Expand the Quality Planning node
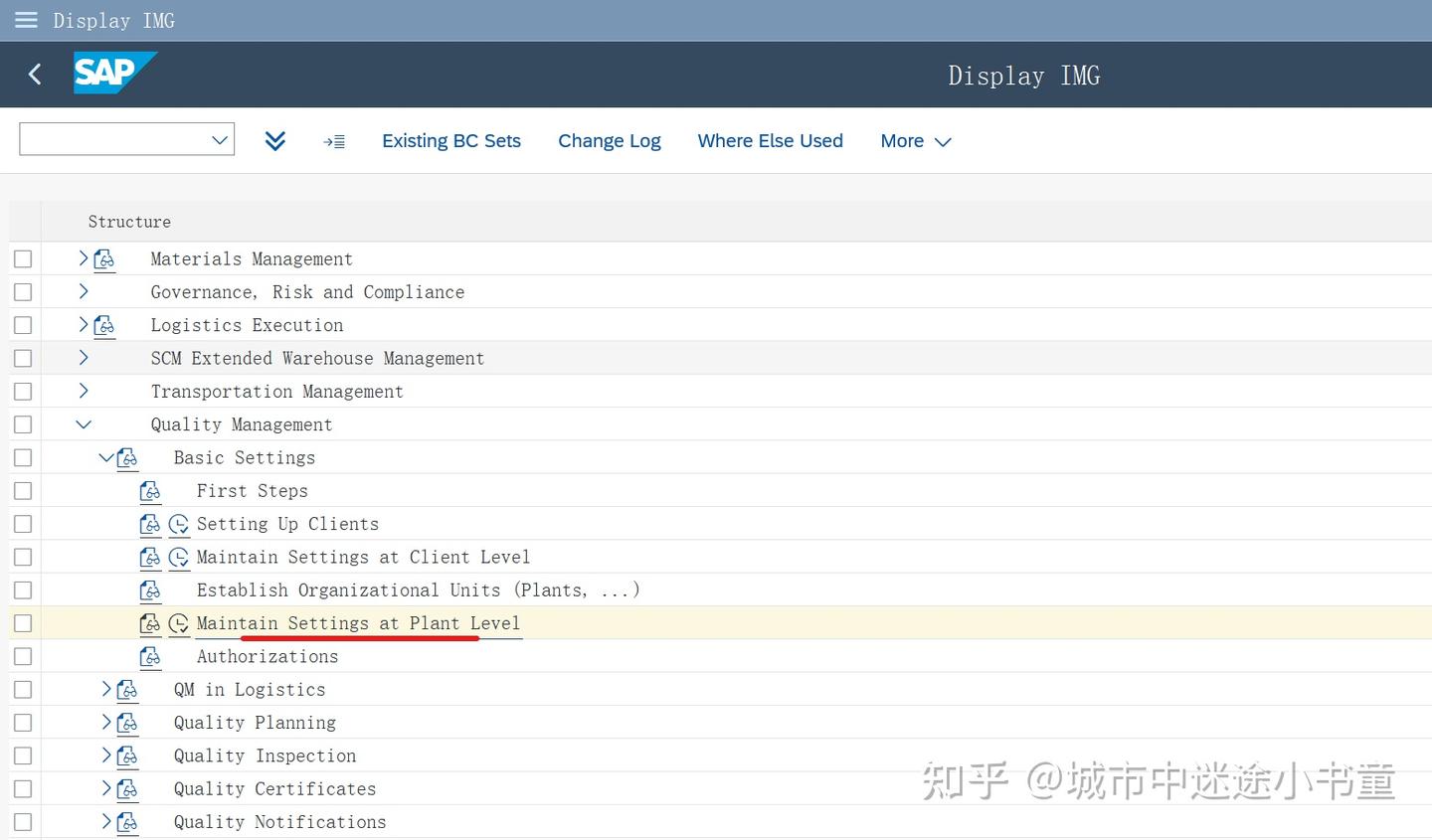 [106, 722]
